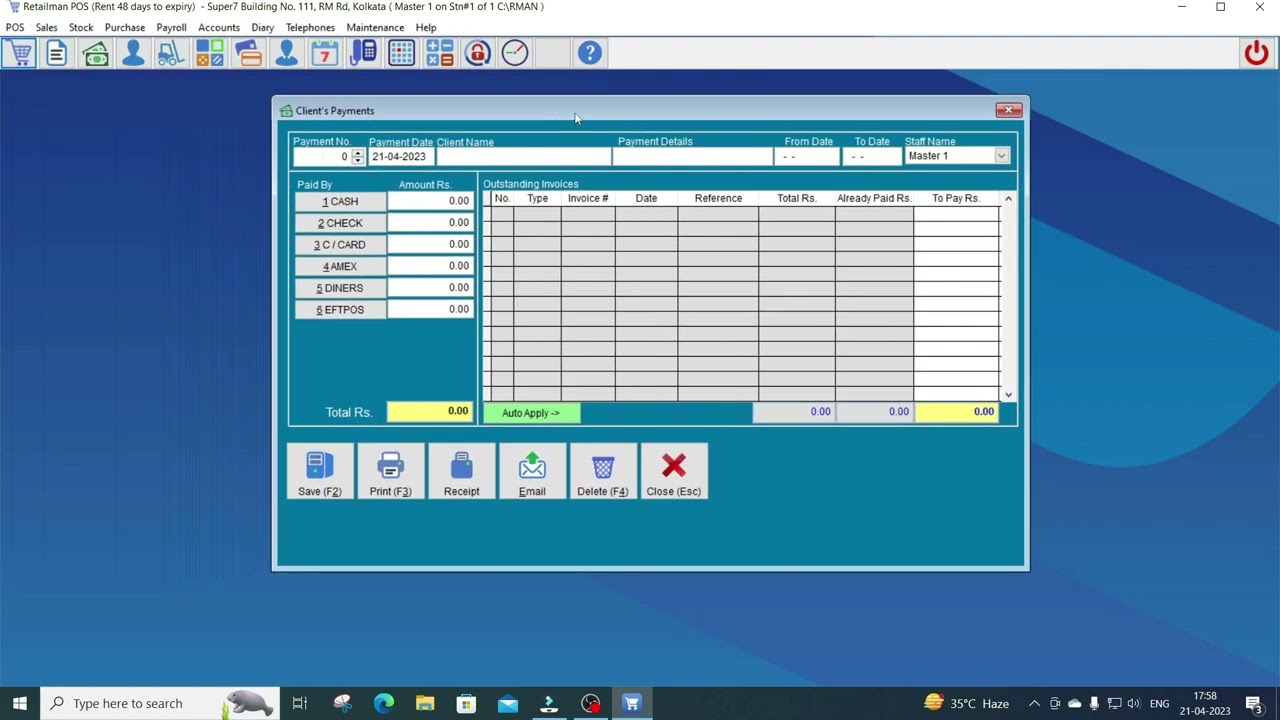Click the CASH amount field
This screenshot has height=720, width=1280.
[431, 201]
